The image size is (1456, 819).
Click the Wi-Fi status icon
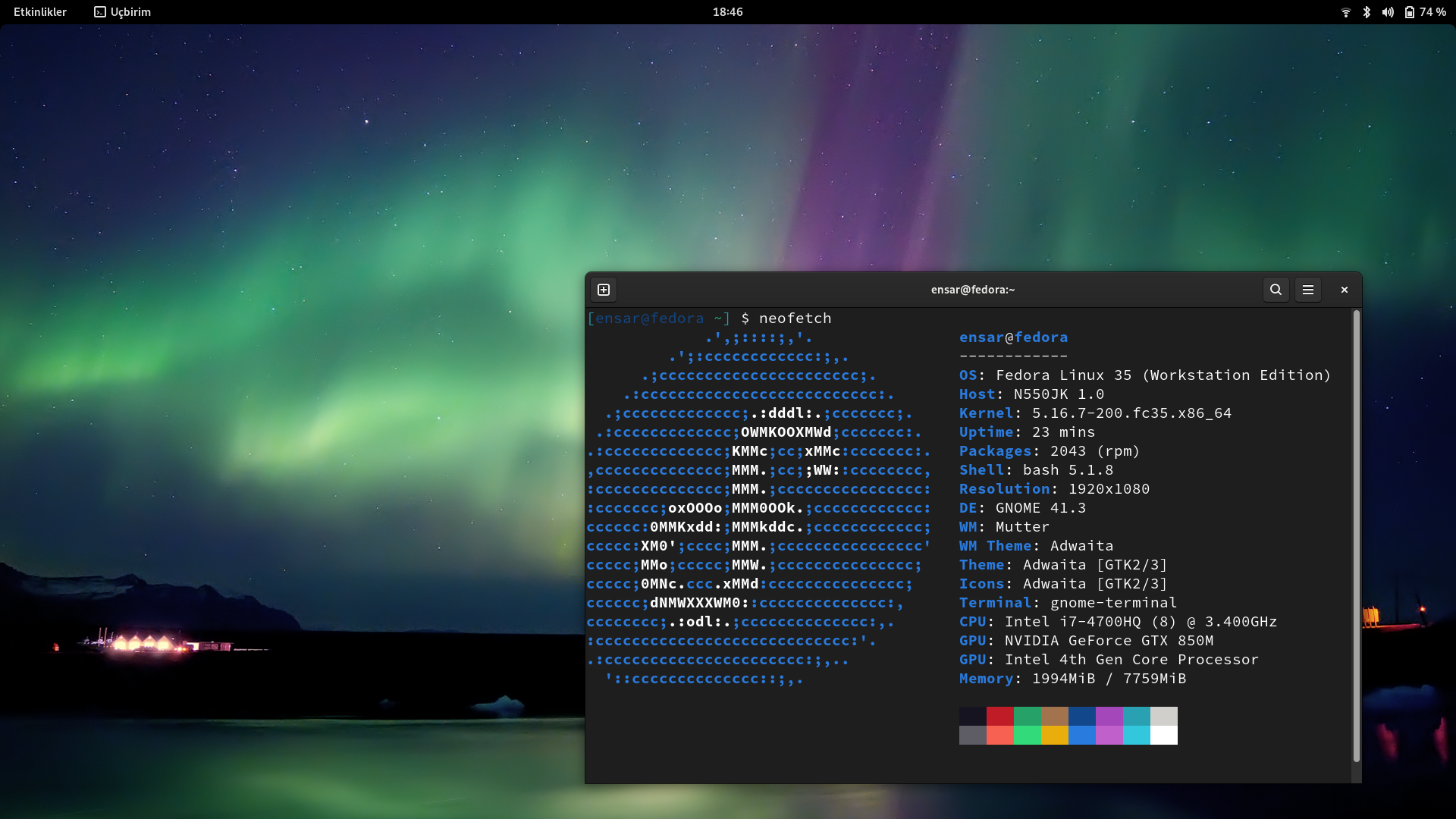pyautogui.click(x=1346, y=12)
